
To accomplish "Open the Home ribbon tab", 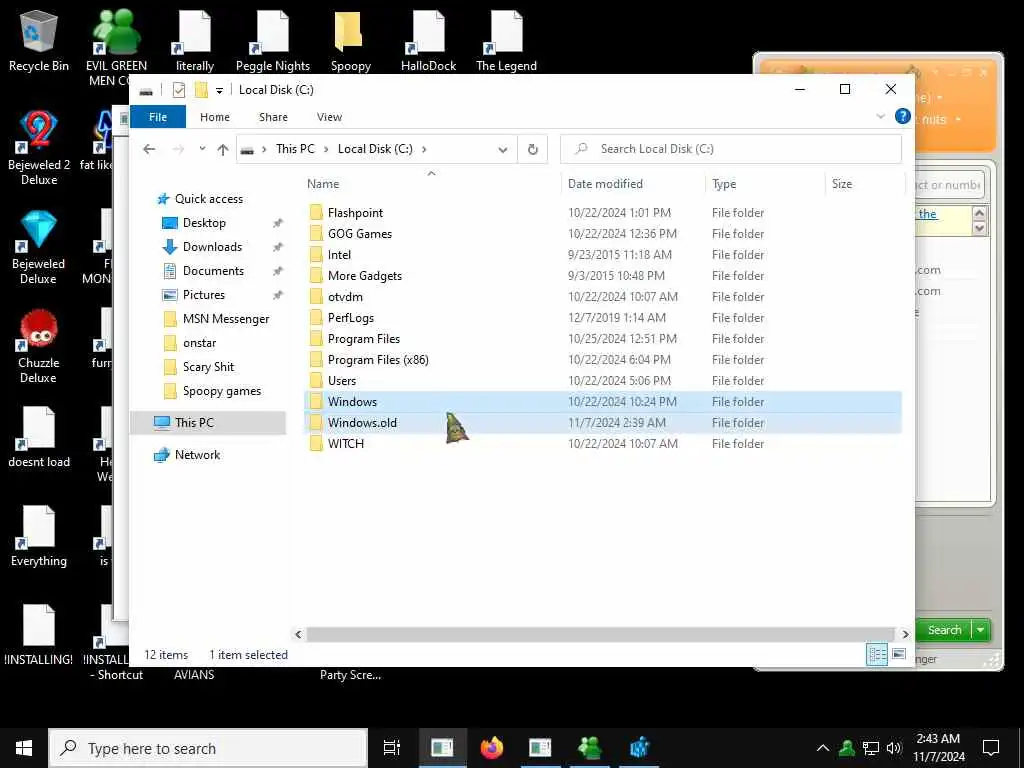I will pyautogui.click(x=215, y=117).
